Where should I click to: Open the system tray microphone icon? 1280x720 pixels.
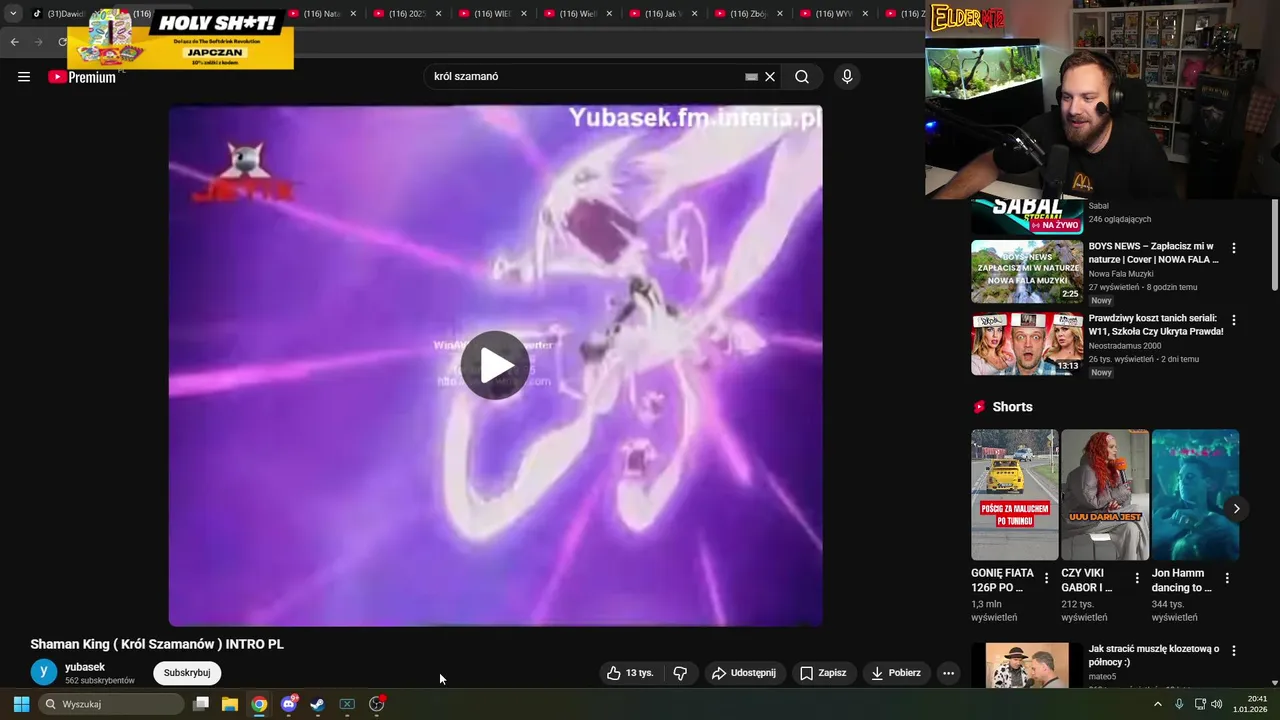(1179, 704)
